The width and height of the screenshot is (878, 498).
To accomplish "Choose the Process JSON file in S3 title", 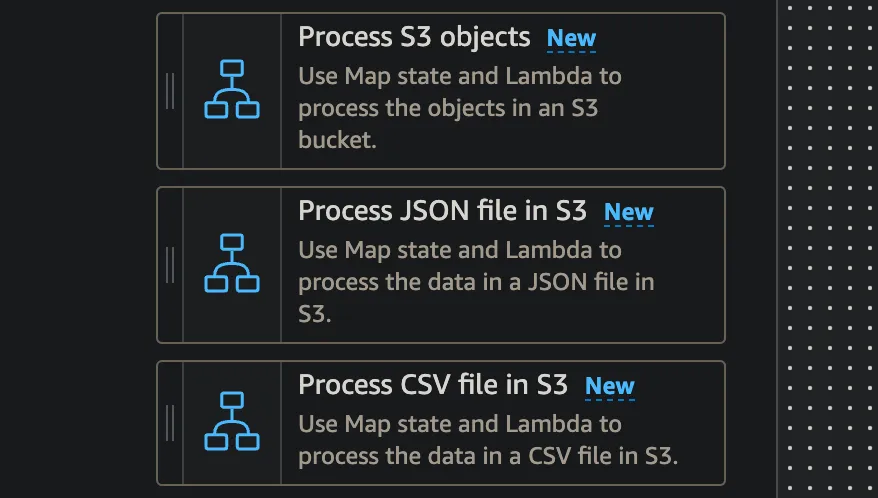I will (x=442, y=212).
